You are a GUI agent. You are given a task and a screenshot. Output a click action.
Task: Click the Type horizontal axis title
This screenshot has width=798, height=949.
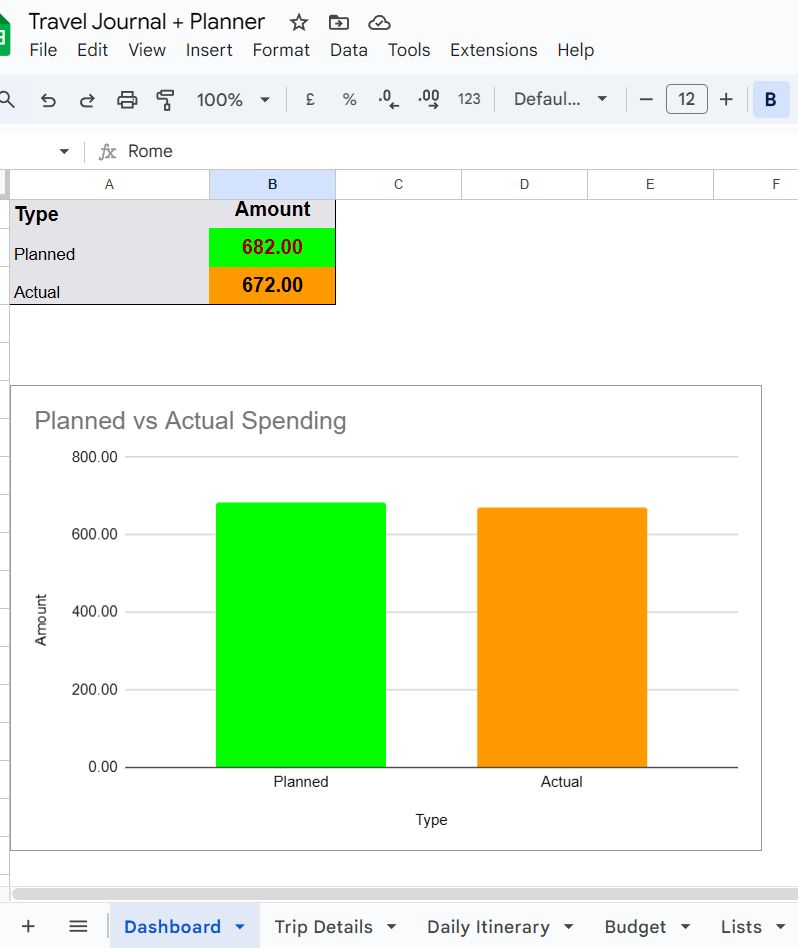[431, 820]
